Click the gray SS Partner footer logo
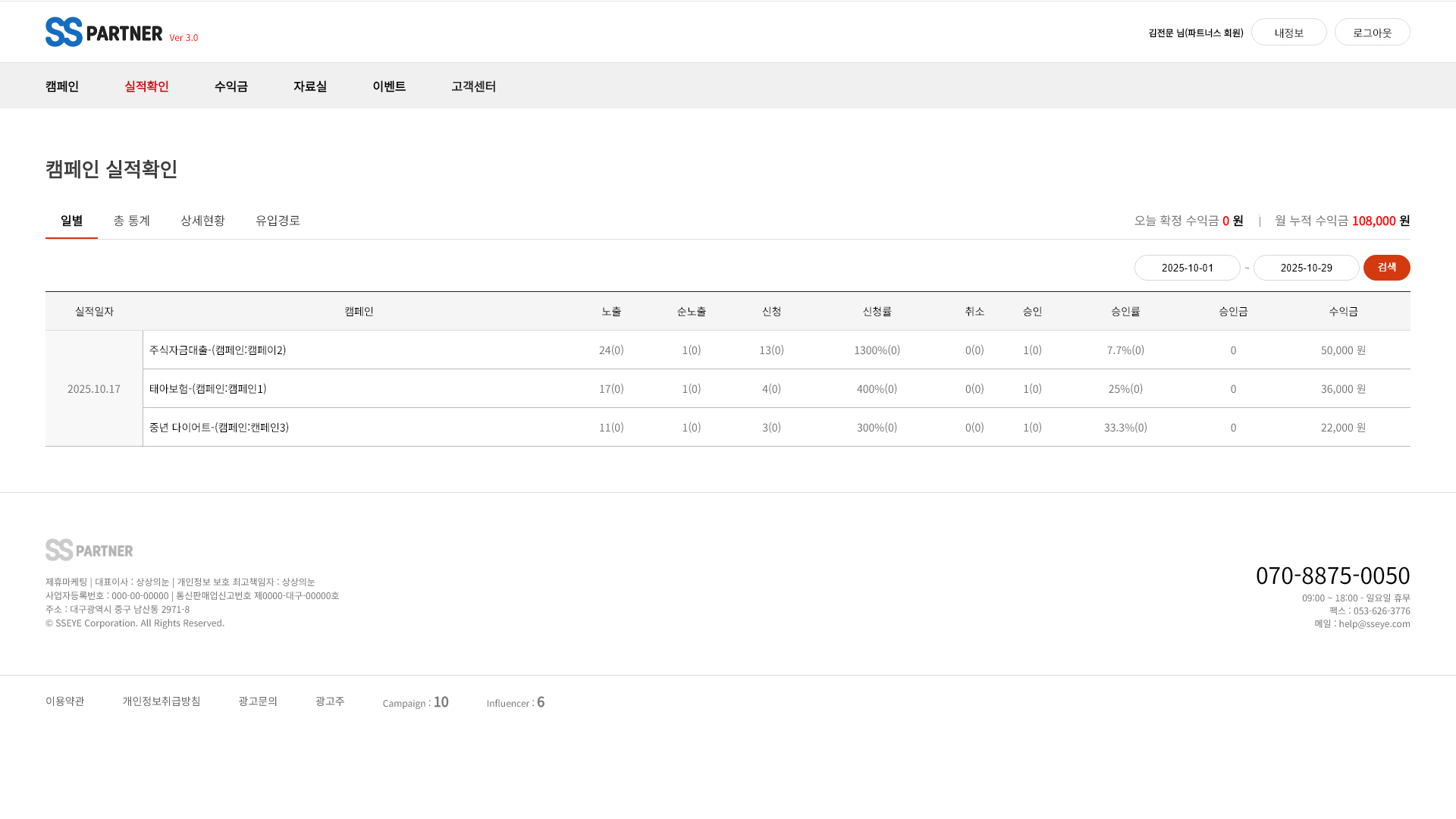The image size is (1456, 819). (x=89, y=550)
